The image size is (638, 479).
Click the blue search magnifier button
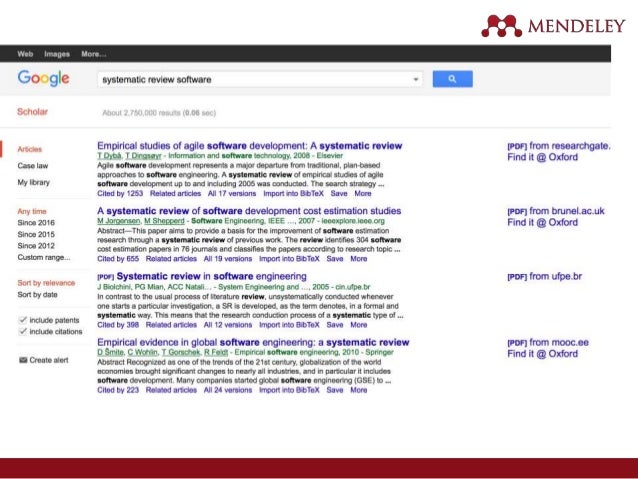coord(452,79)
